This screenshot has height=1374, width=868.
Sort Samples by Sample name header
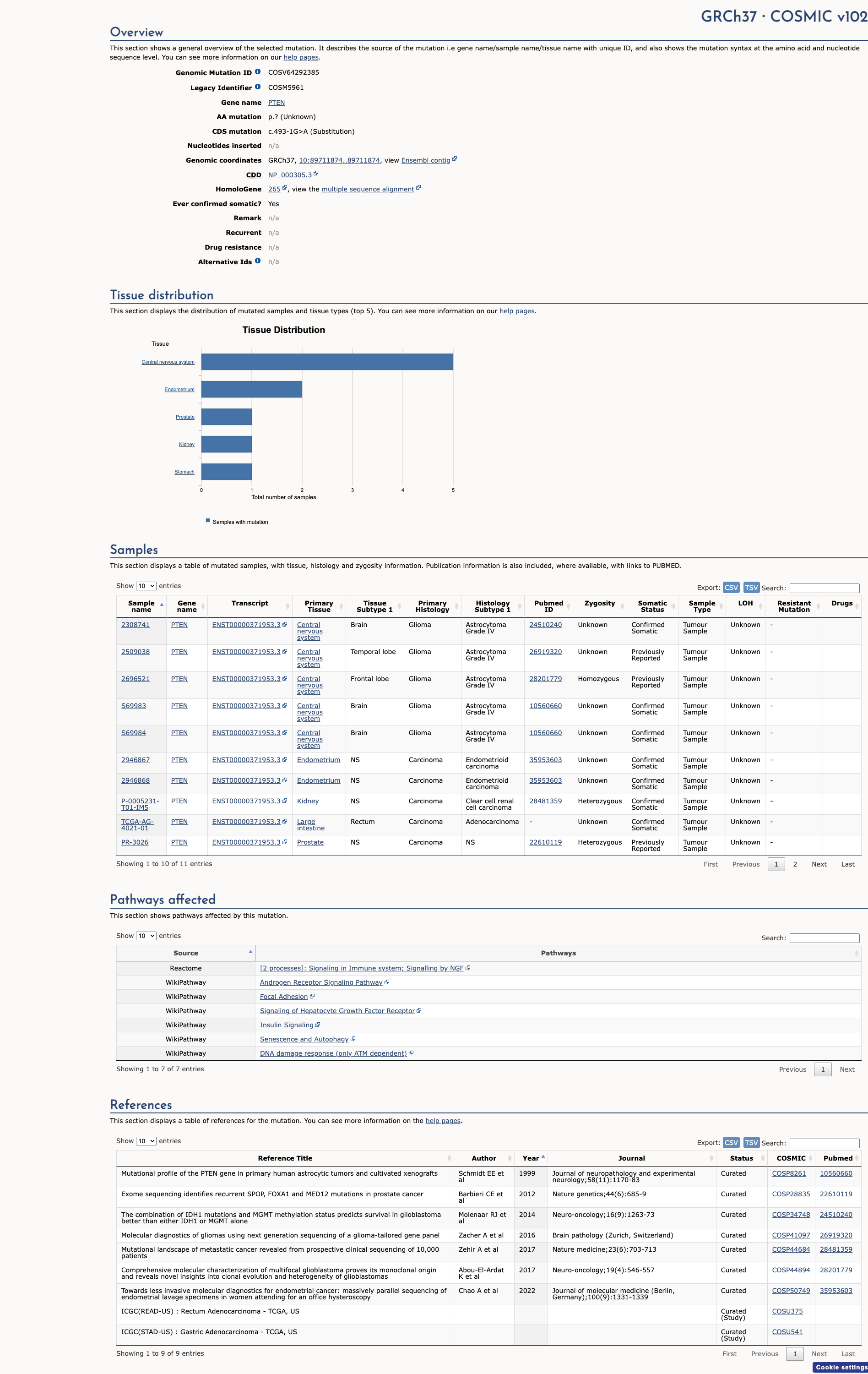click(141, 606)
